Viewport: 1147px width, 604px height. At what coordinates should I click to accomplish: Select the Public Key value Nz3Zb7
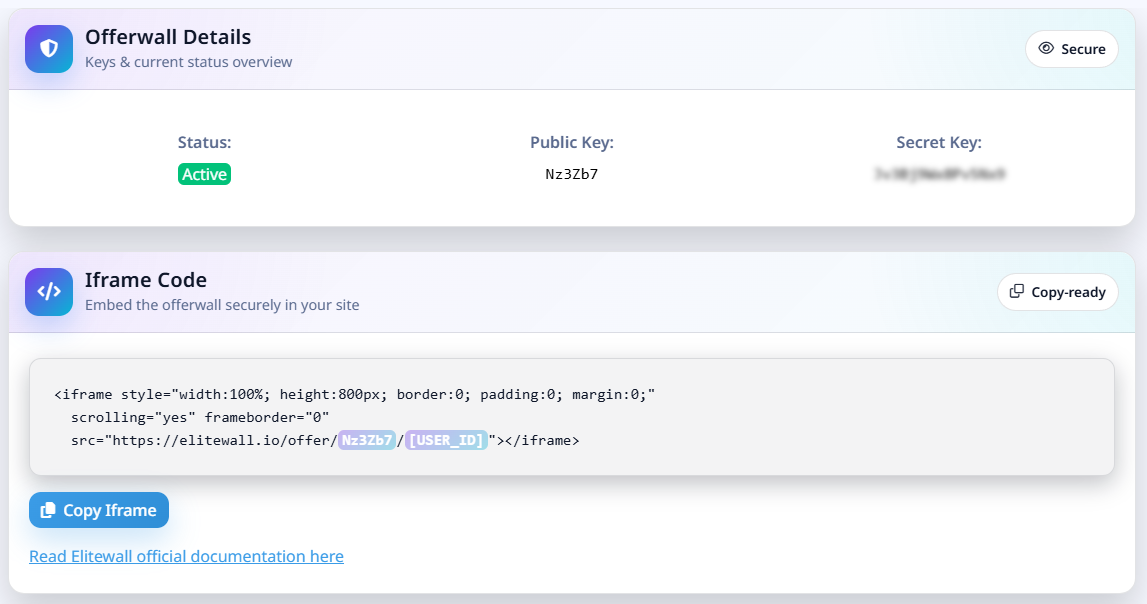coord(572,174)
